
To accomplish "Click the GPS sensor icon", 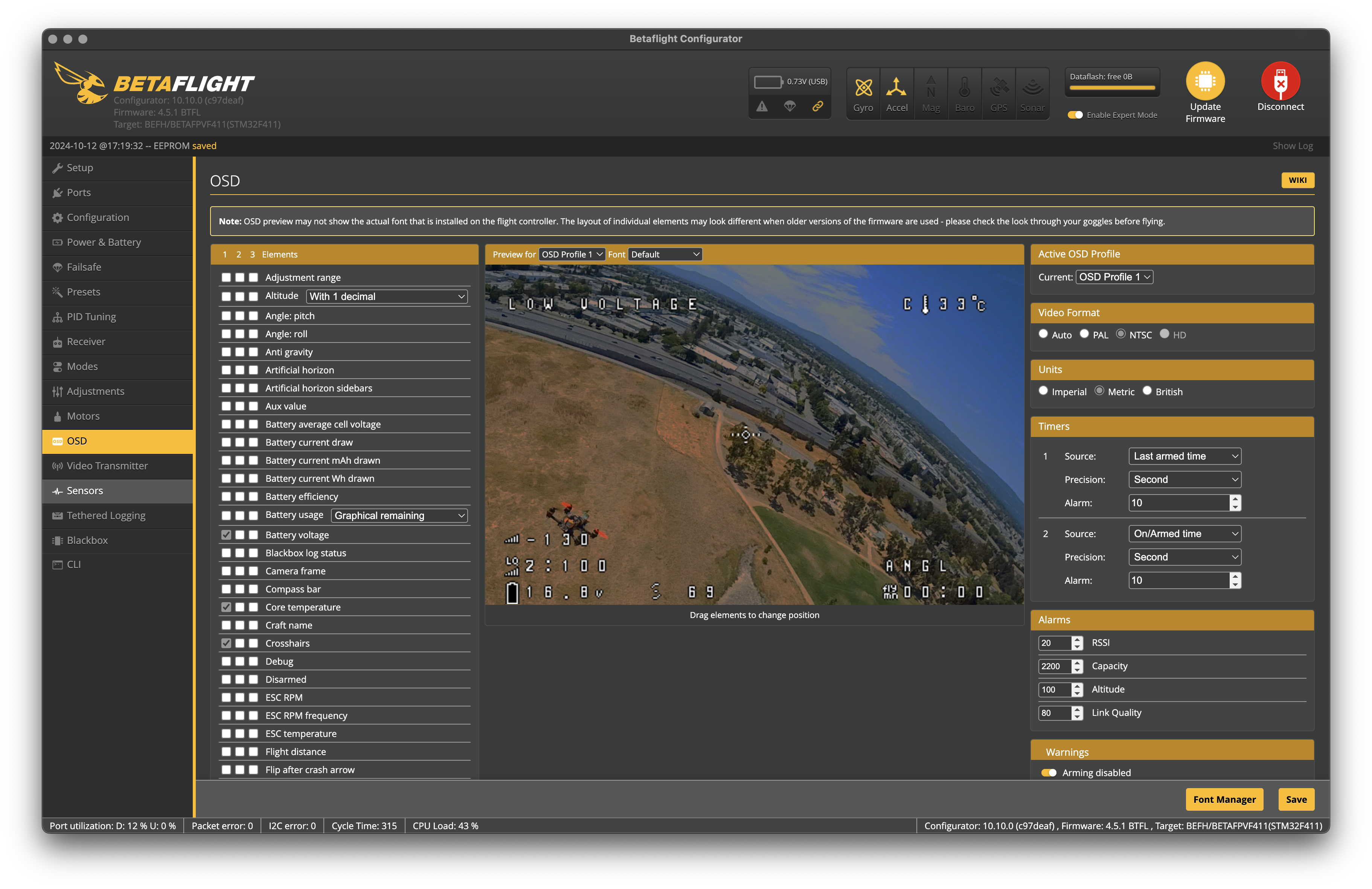I will (x=999, y=88).
